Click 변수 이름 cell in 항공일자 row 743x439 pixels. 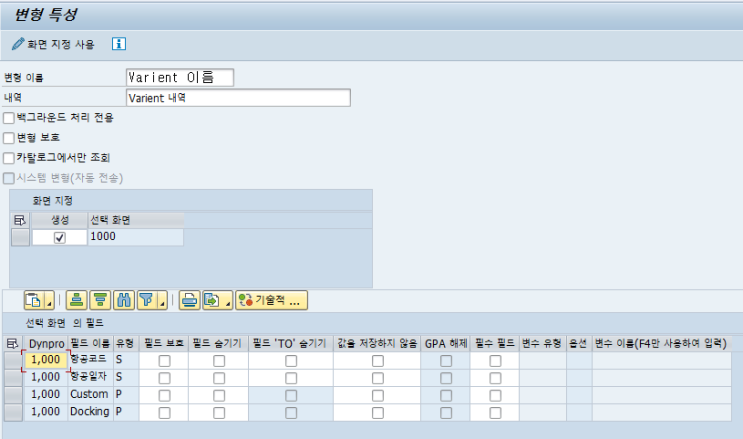coord(661,378)
